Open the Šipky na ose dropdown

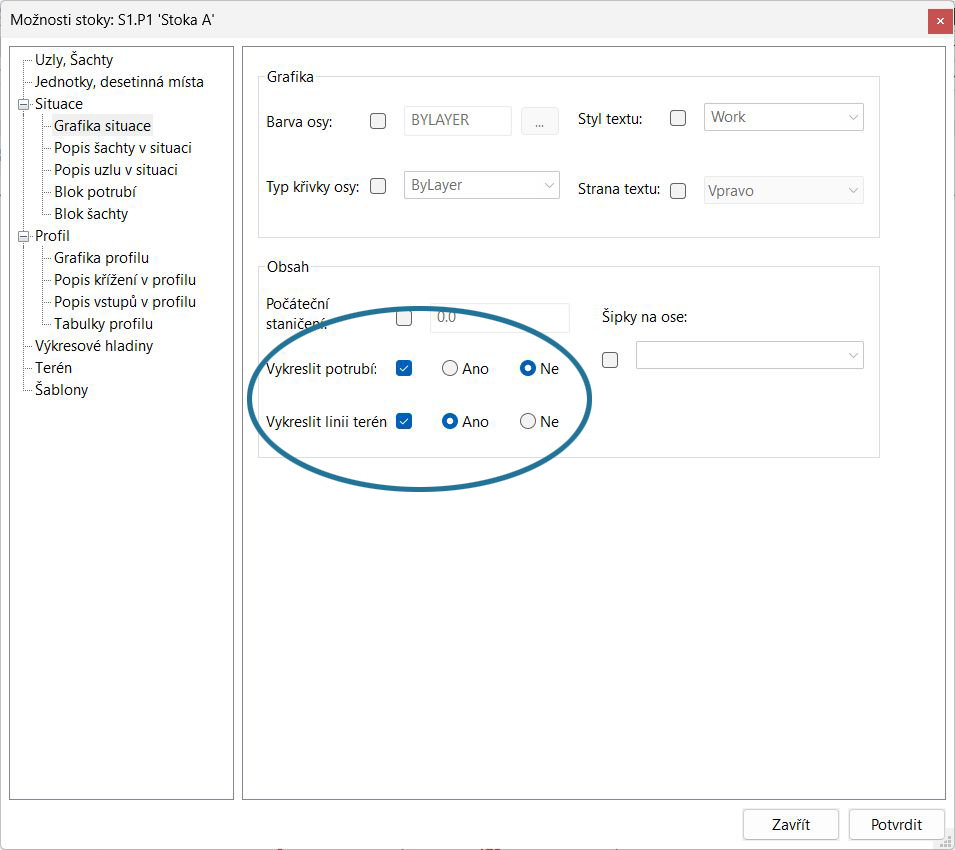click(x=749, y=355)
